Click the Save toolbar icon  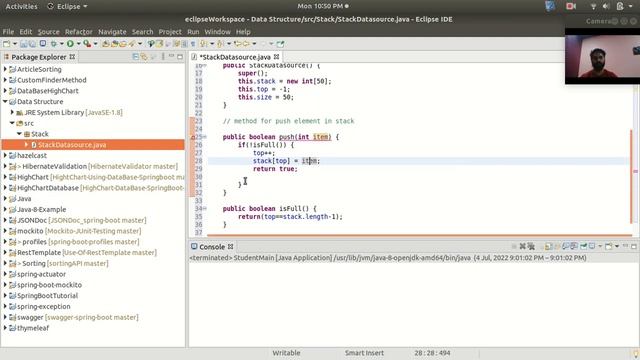(x=24, y=44)
